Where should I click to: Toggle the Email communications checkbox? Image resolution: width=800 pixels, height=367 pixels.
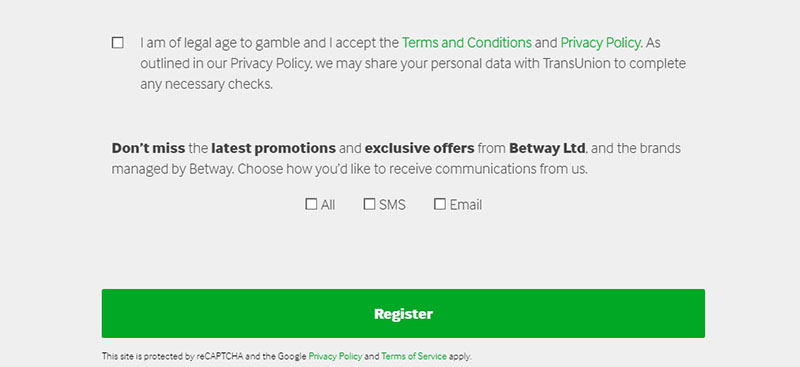pos(439,204)
